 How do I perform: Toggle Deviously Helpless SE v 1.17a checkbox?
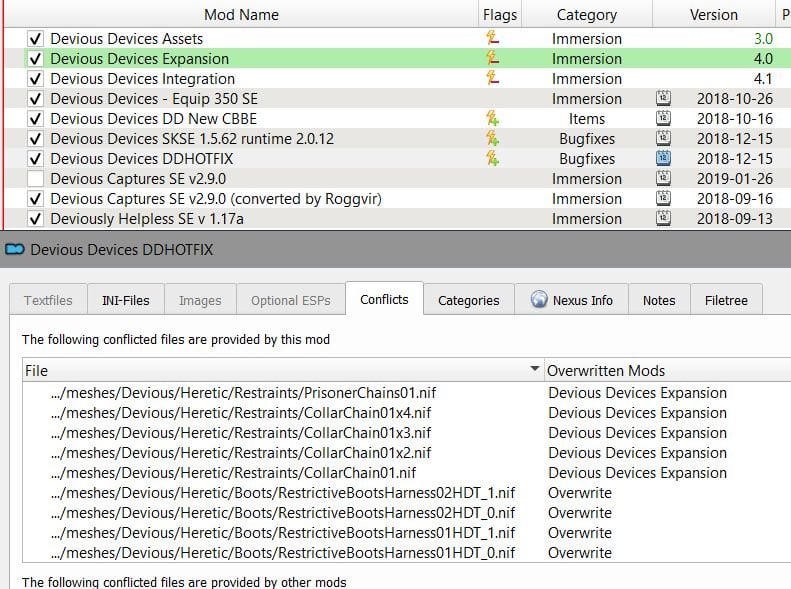[35, 219]
